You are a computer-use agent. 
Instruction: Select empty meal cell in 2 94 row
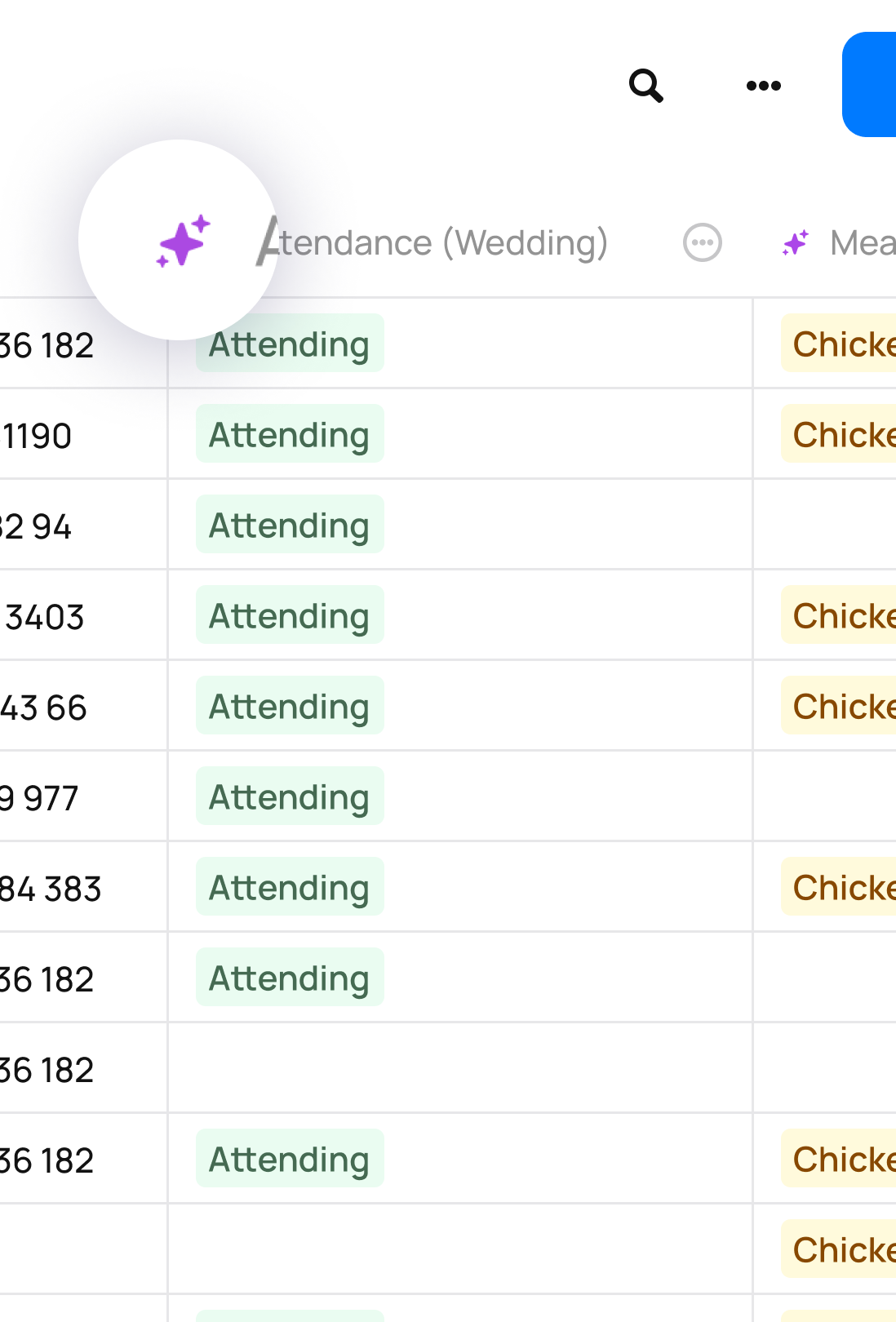point(824,525)
